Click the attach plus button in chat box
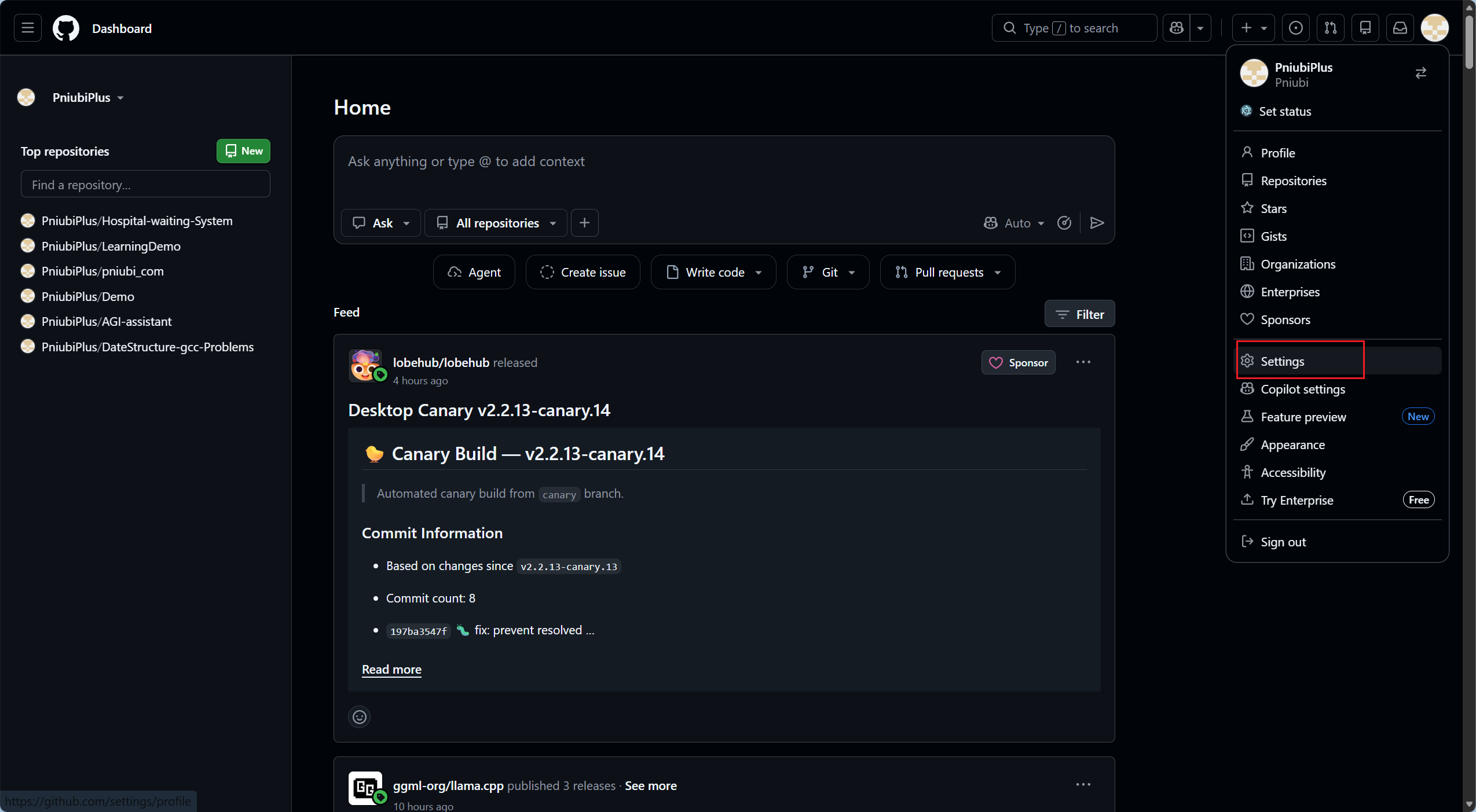Image resolution: width=1476 pixels, height=812 pixels. pos(585,223)
